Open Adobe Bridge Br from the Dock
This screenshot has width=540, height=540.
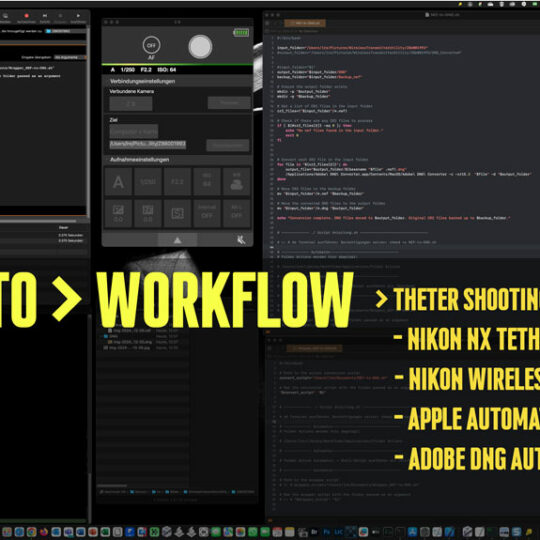[x=314, y=532]
